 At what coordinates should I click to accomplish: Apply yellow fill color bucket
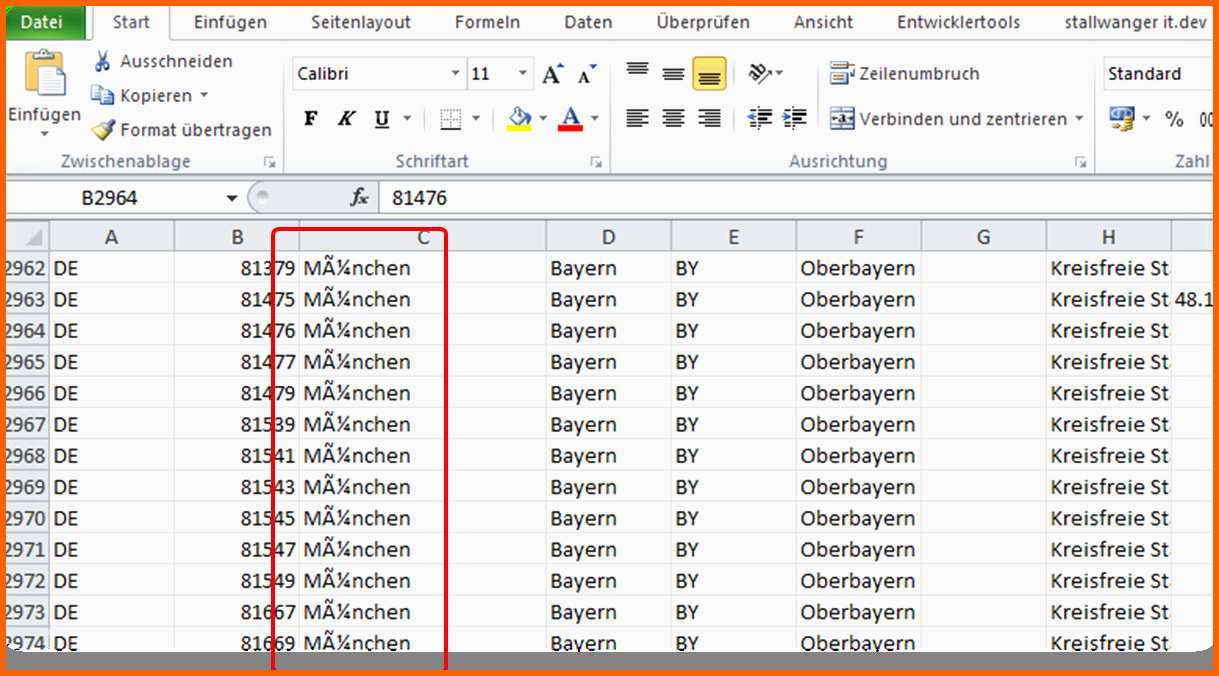coord(519,119)
